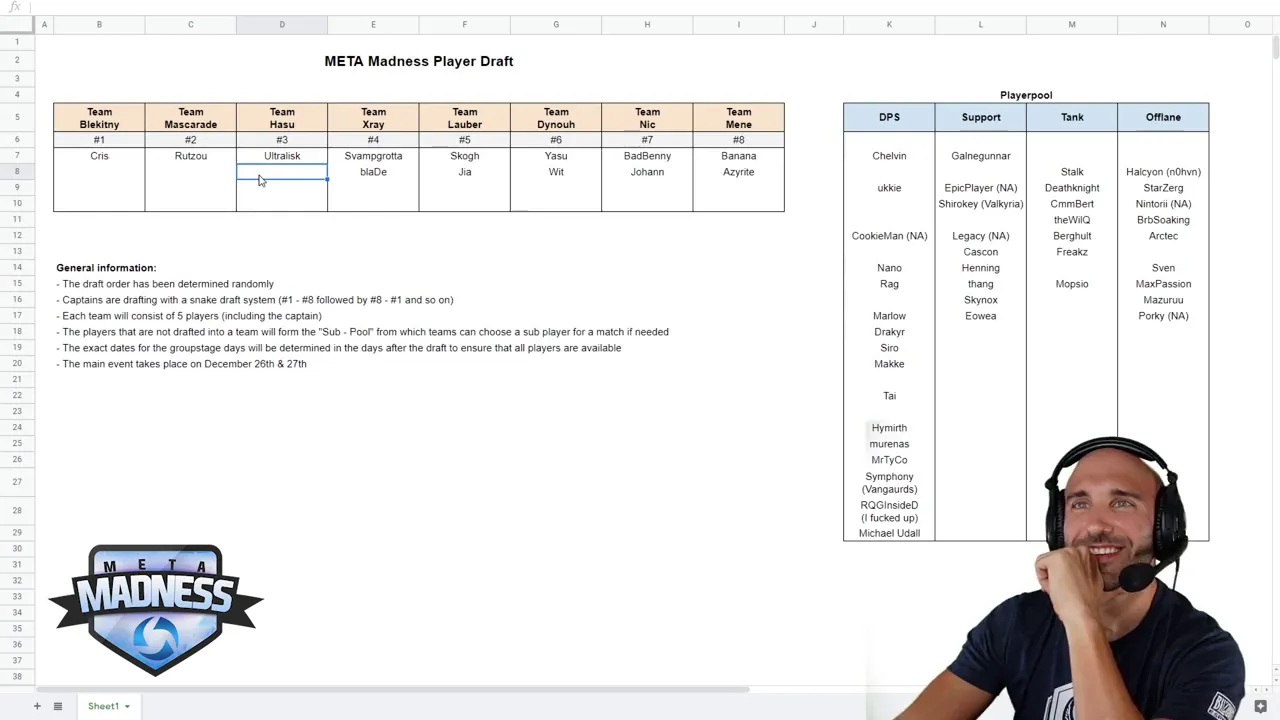Click the Add Sheet plus icon
Image resolution: width=1280 pixels, height=720 pixels.
tap(37, 706)
